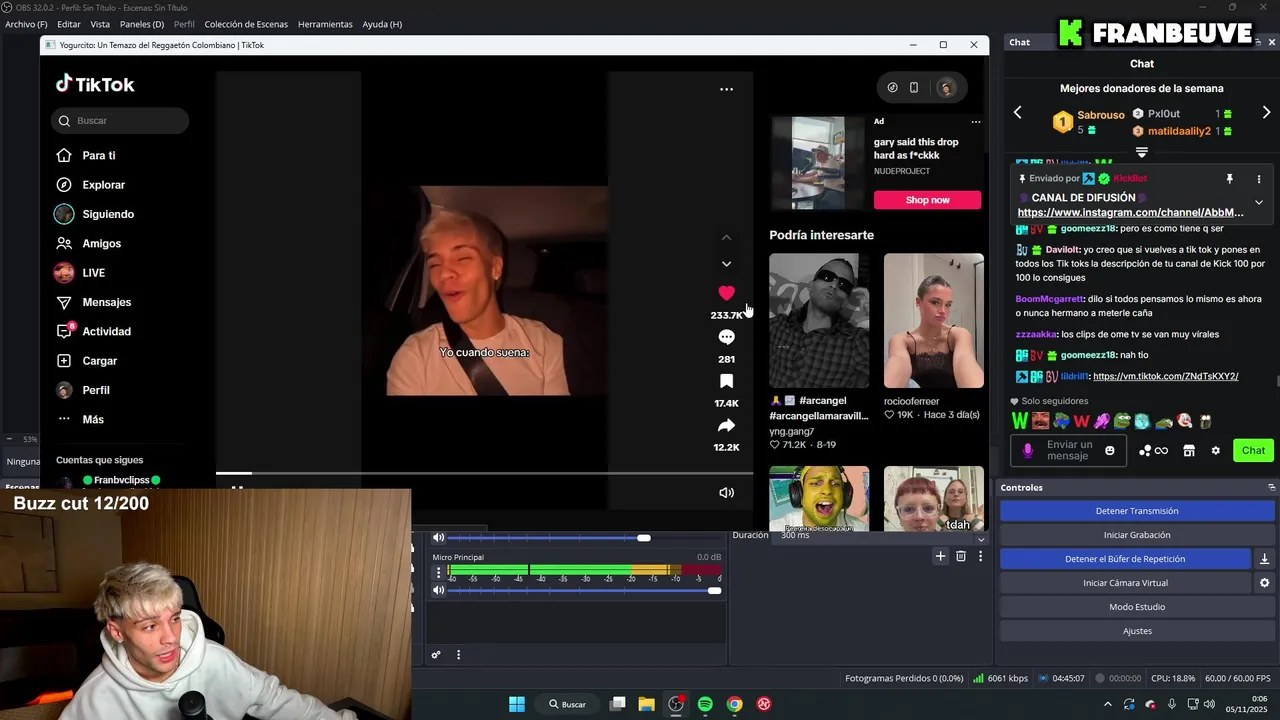
Task: Click the Enviar un mensaje chat input
Action: (1069, 451)
